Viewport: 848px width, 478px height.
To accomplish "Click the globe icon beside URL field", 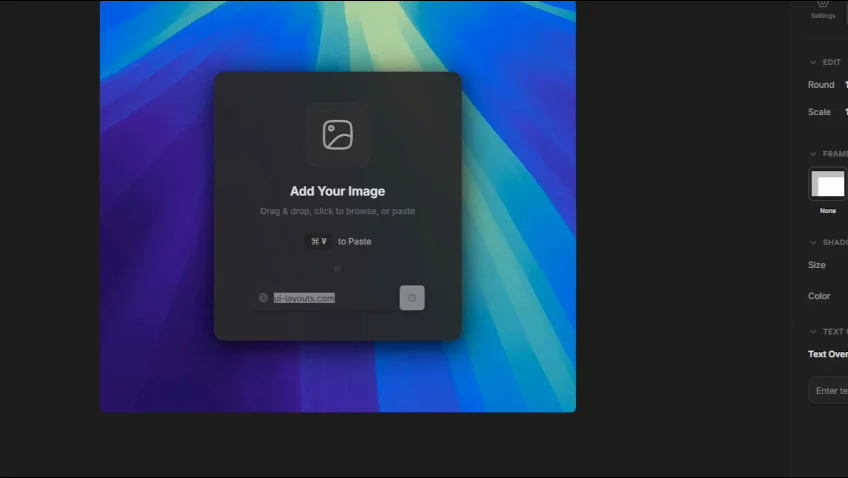I will [x=263, y=298].
